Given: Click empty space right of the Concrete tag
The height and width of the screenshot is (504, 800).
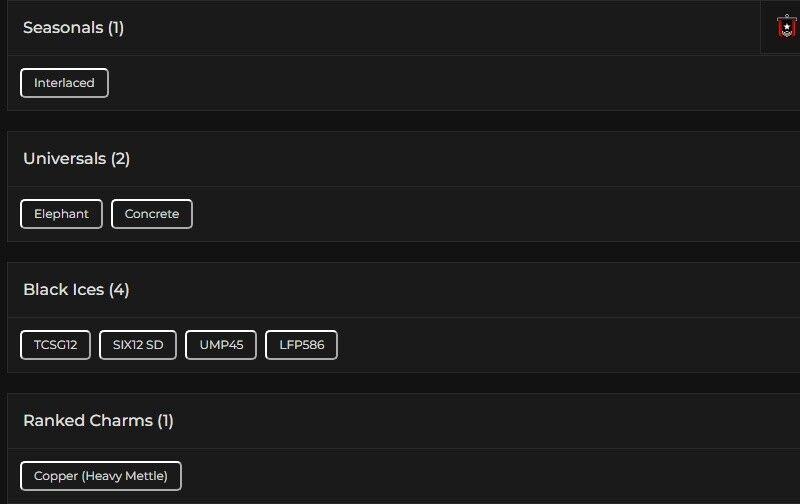Looking at the screenshot, I should pos(450,214).
